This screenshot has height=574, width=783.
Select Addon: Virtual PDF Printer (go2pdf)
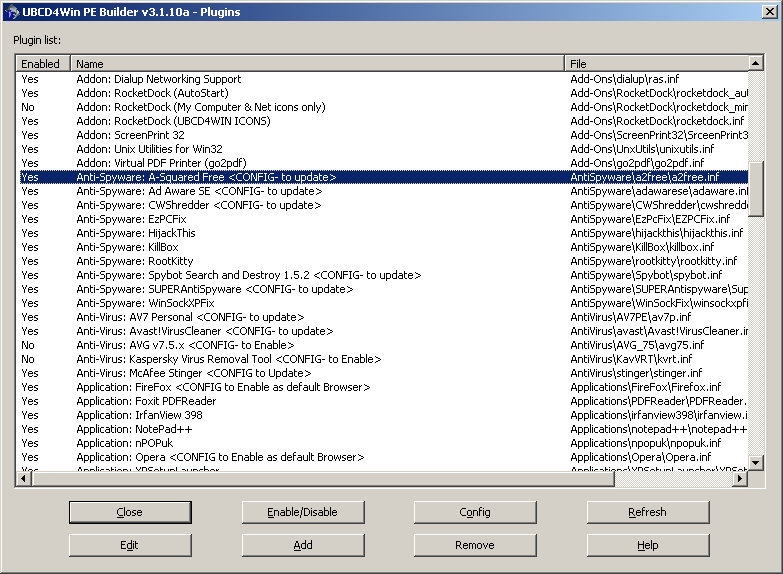click(384, 163)
